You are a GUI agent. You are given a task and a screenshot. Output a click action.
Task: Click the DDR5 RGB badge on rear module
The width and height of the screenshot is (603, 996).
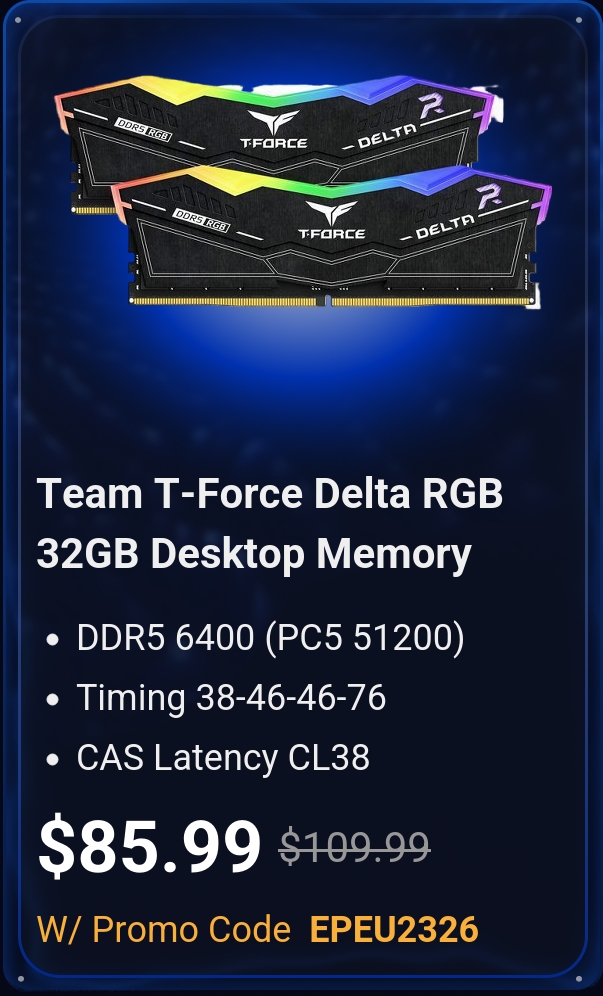coord(143,129)
